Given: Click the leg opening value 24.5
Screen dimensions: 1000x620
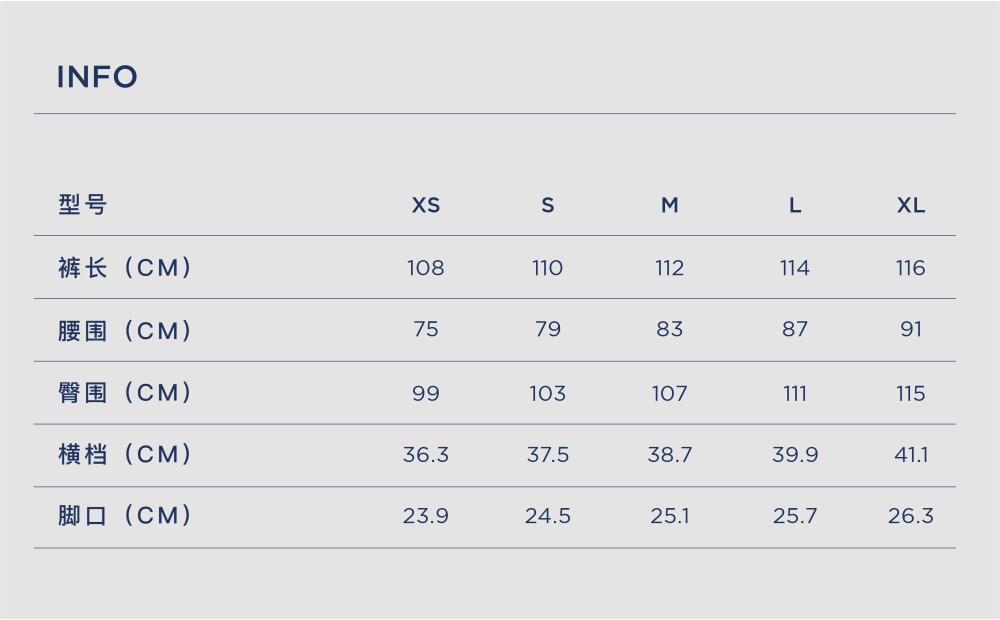Looking at the screenshot, I should click(x=547, y=515).
